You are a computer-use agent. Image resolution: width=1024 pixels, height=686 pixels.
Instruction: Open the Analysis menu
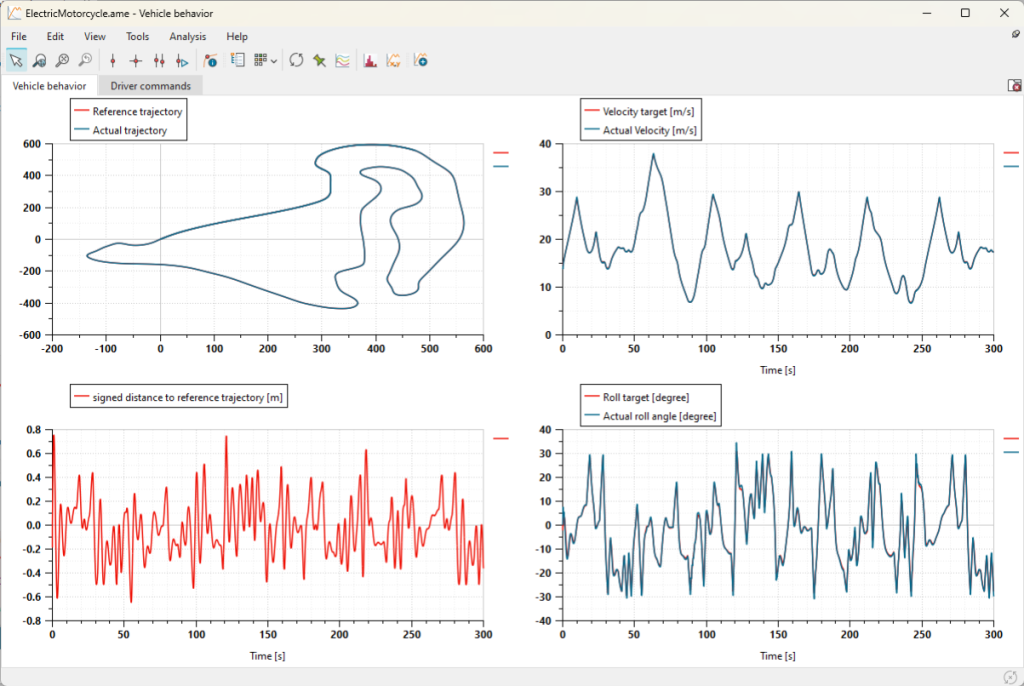187,37
